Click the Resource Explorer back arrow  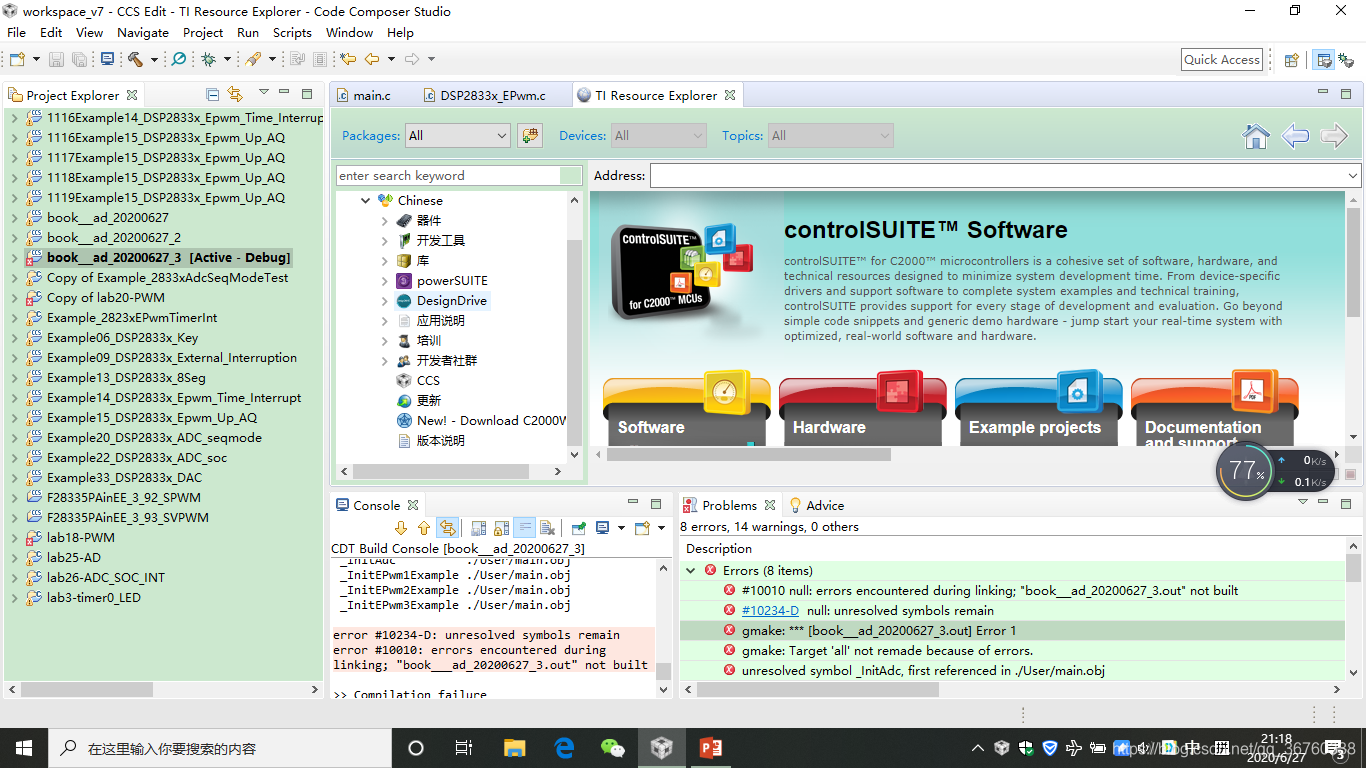point(1295,136)
